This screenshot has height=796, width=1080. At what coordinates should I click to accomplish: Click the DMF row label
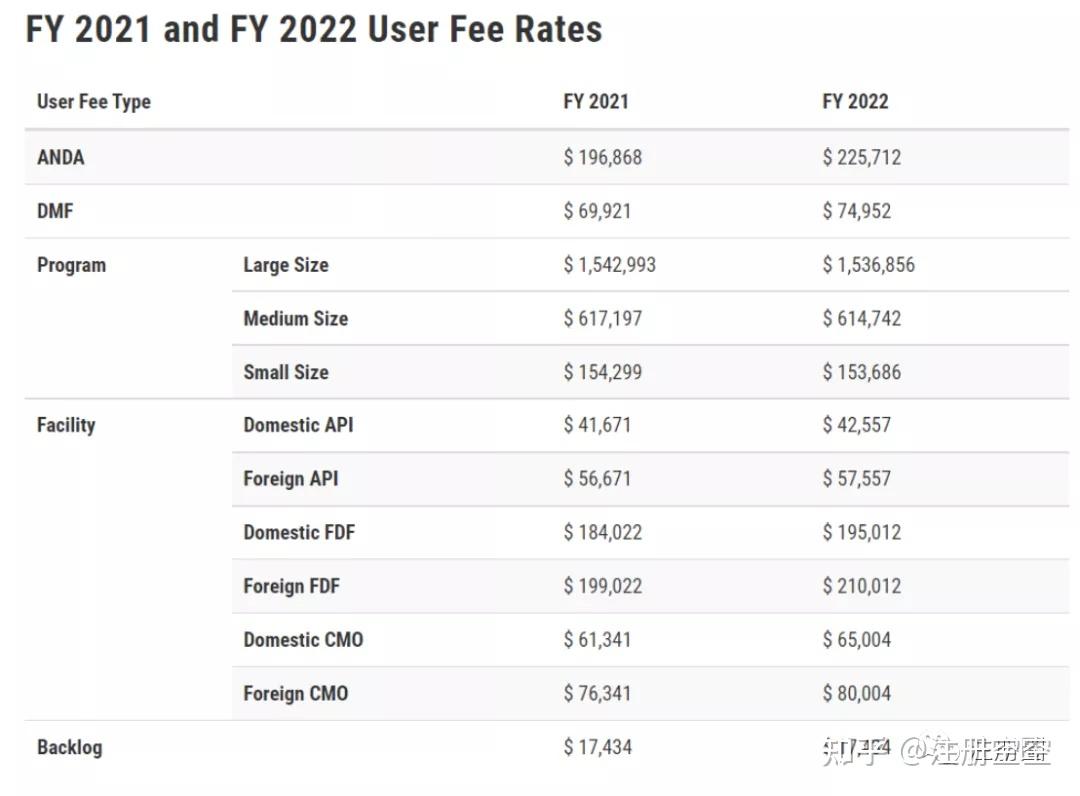55,211
